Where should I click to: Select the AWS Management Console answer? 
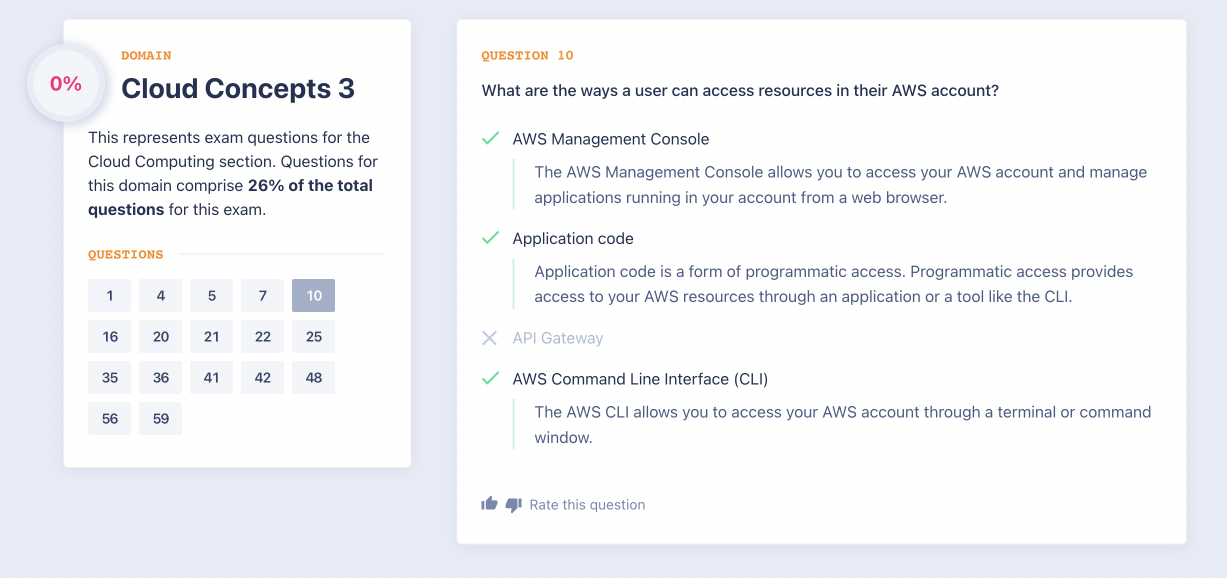pos(610,139)
